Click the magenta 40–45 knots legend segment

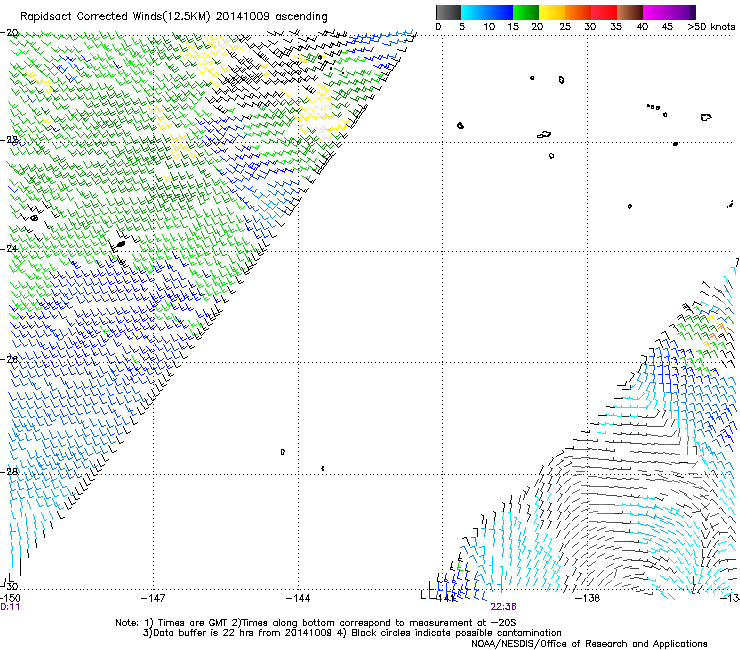tap(656, 12)
